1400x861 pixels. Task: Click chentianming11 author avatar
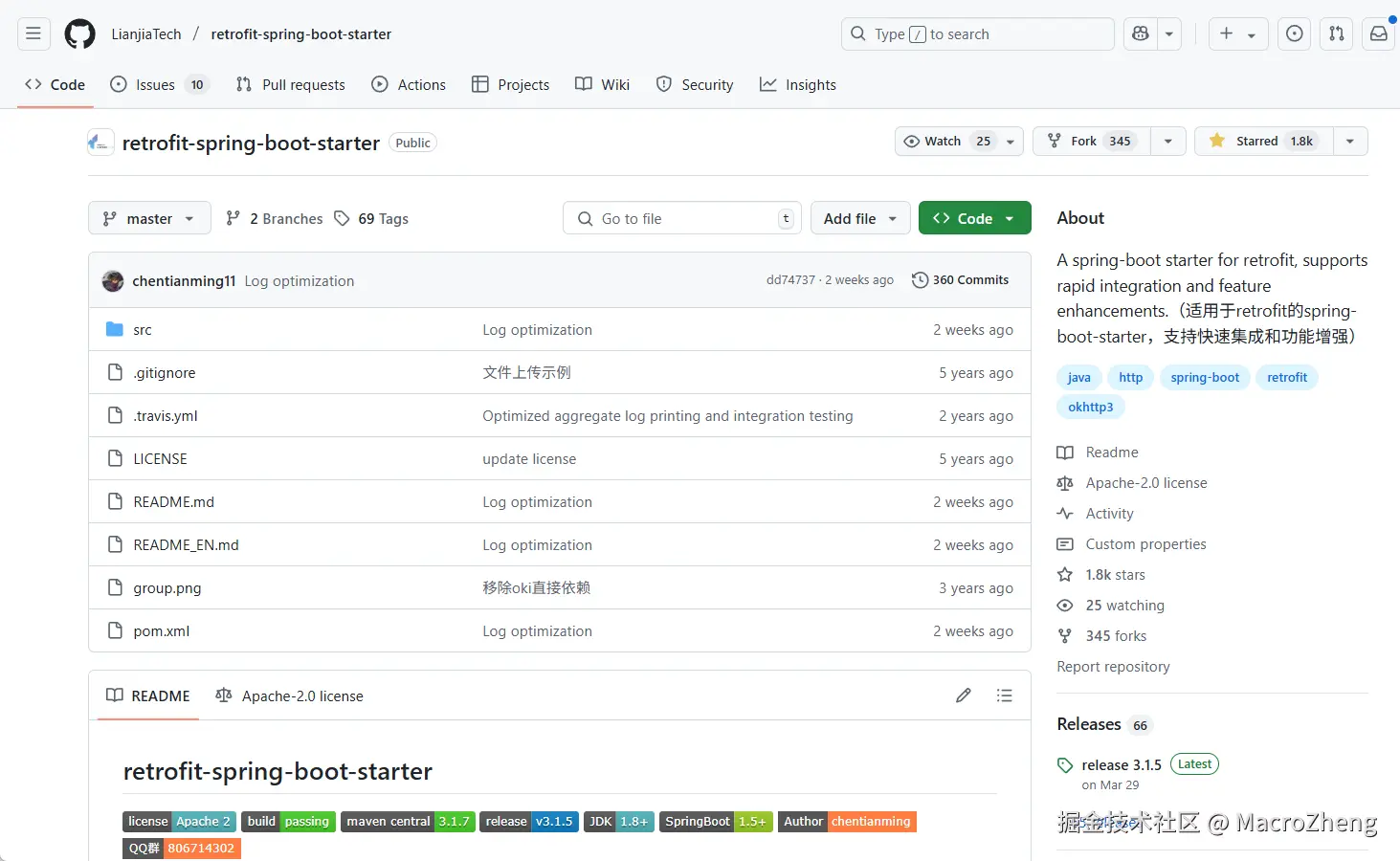point(113,280)
